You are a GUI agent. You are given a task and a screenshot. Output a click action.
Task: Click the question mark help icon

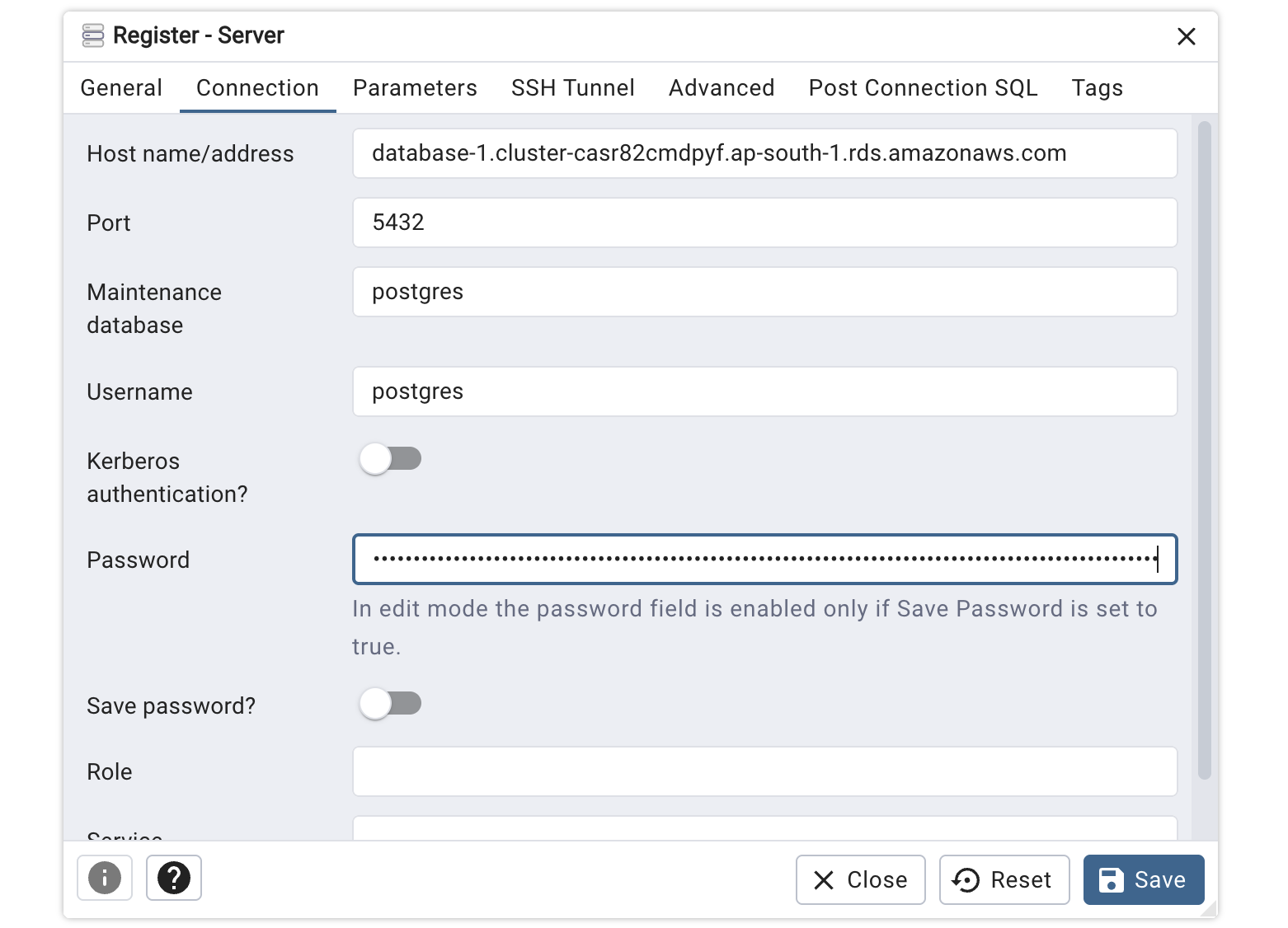pos(173,879)
